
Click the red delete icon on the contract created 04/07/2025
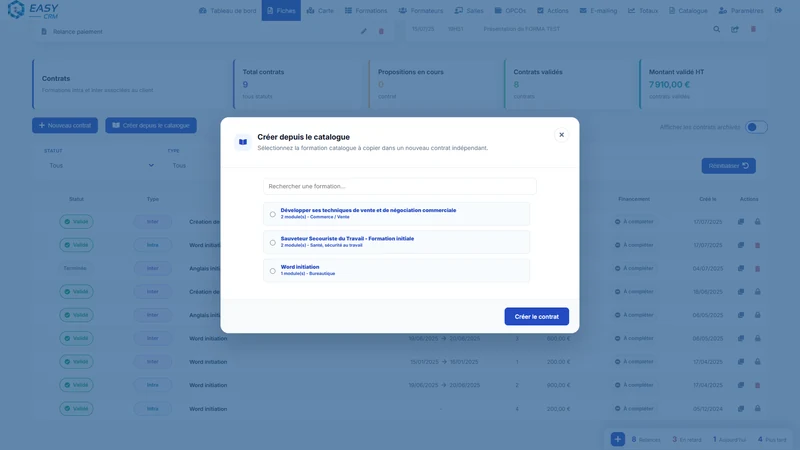coord(757,268)
